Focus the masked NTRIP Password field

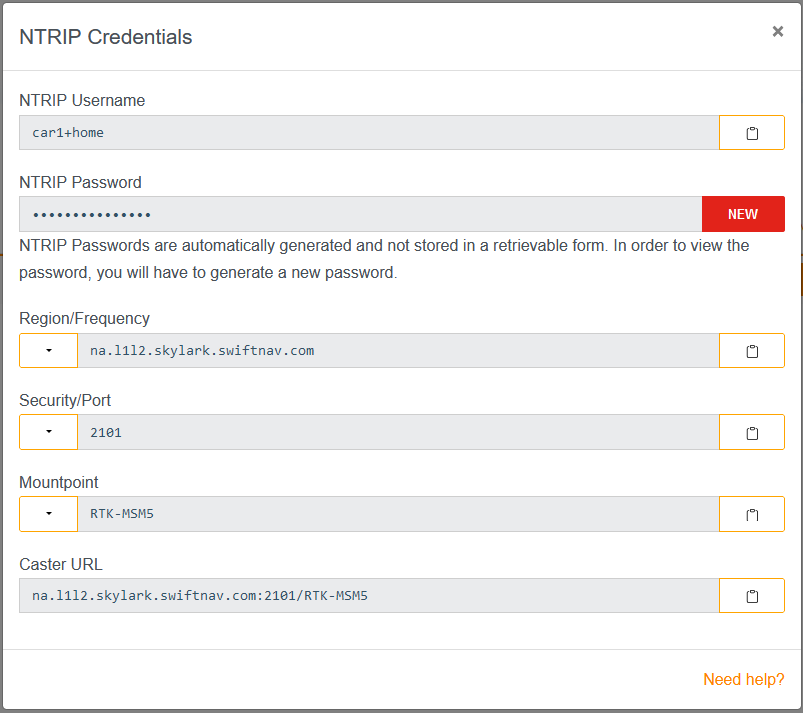[361, 214]
